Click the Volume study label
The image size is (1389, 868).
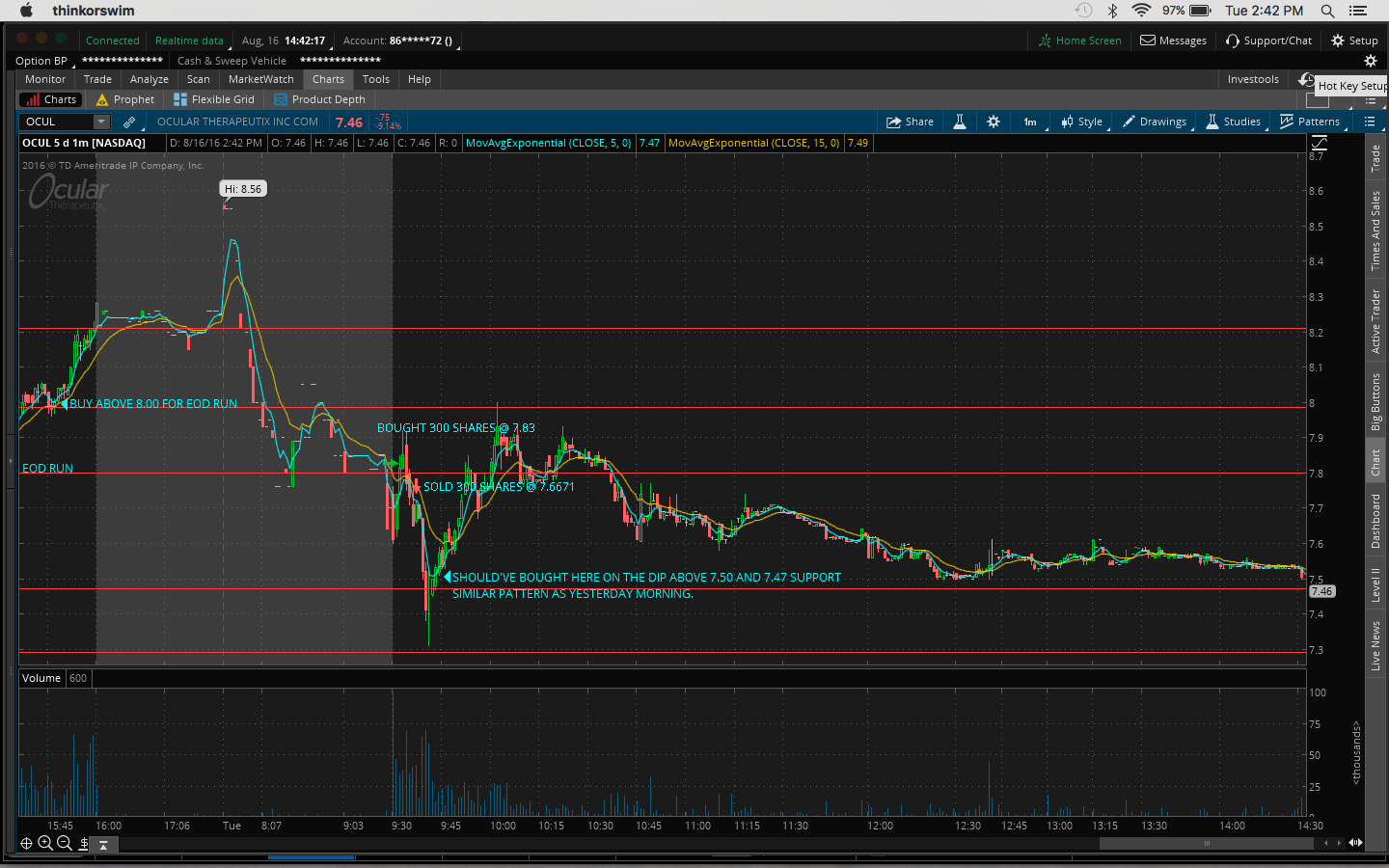pyautogui.click(x=41, y=678)
